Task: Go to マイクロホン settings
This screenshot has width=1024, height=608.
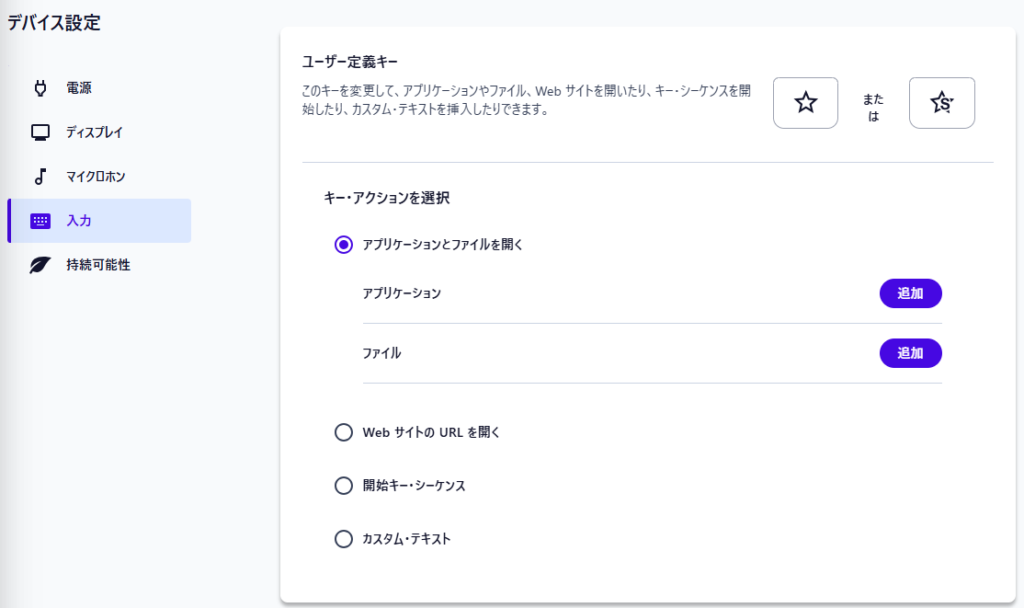Action: pyautogui.click(x=96, y=176)
